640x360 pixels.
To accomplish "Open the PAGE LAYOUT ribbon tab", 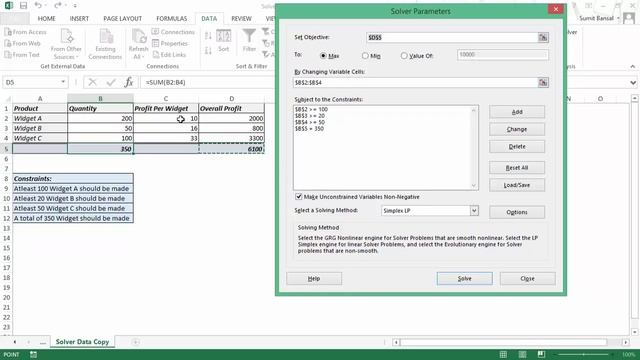I will point(122,18).
